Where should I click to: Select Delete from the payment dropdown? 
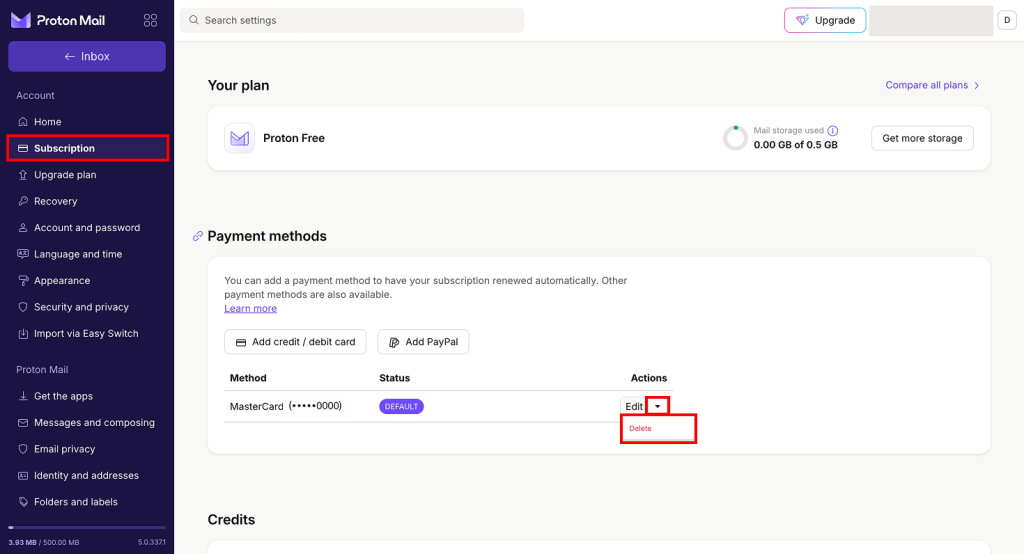pyautogui.click(x=641, y=429)
